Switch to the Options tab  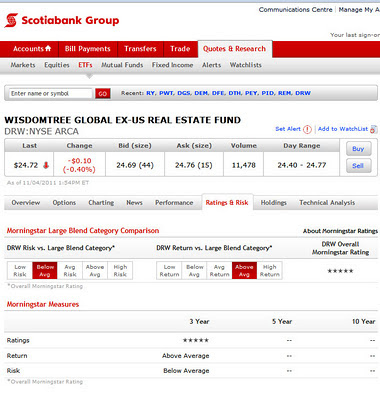click(64, 203)
